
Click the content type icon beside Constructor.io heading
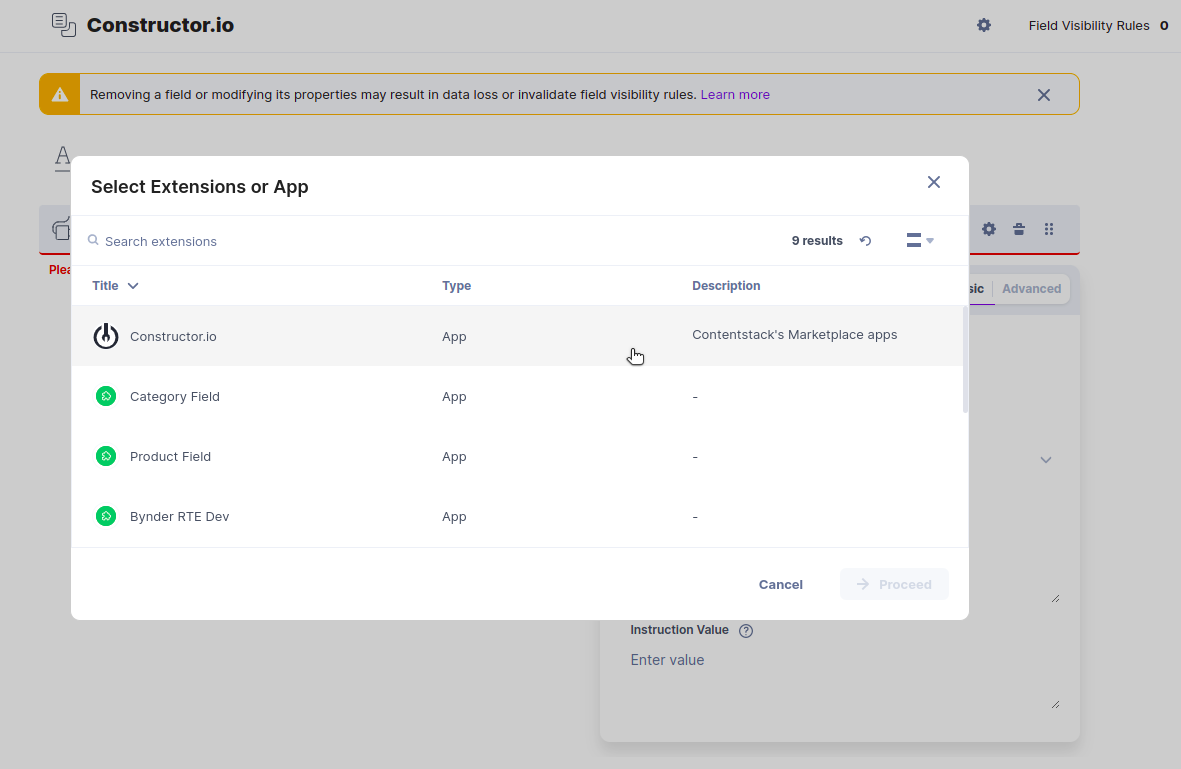(63, 25)
